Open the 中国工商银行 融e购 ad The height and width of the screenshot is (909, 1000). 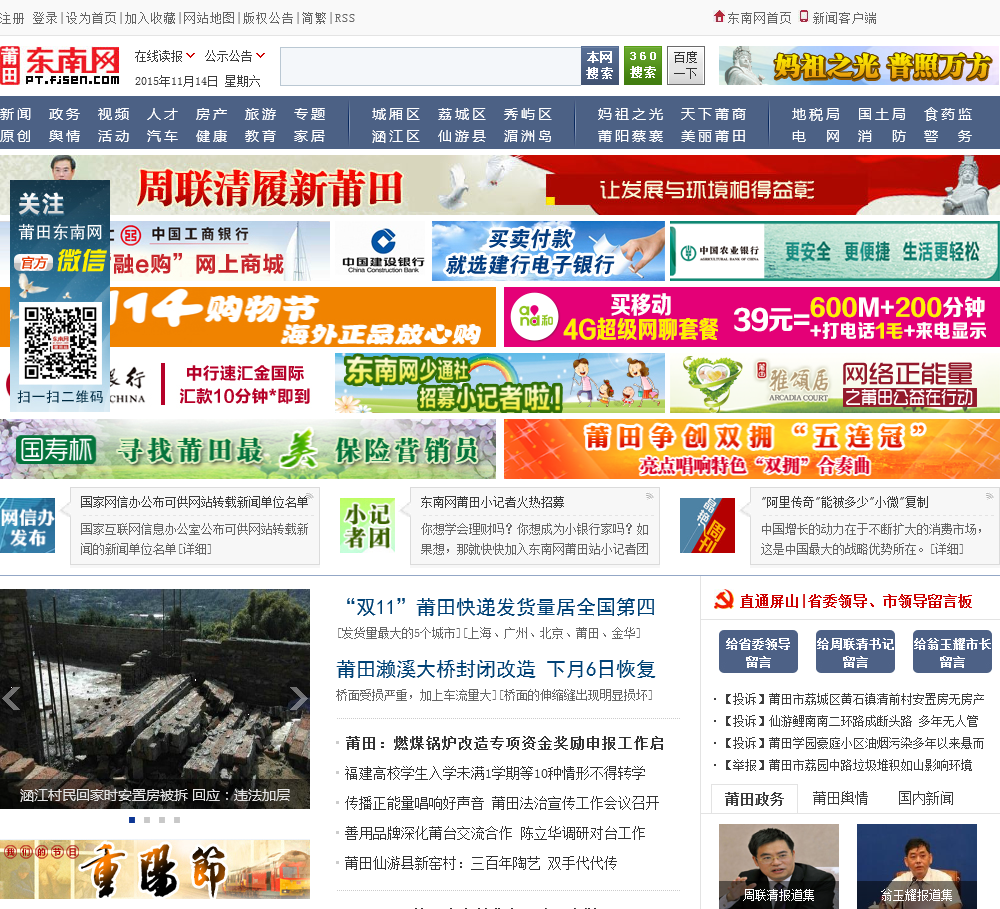(x=220, y=251)
